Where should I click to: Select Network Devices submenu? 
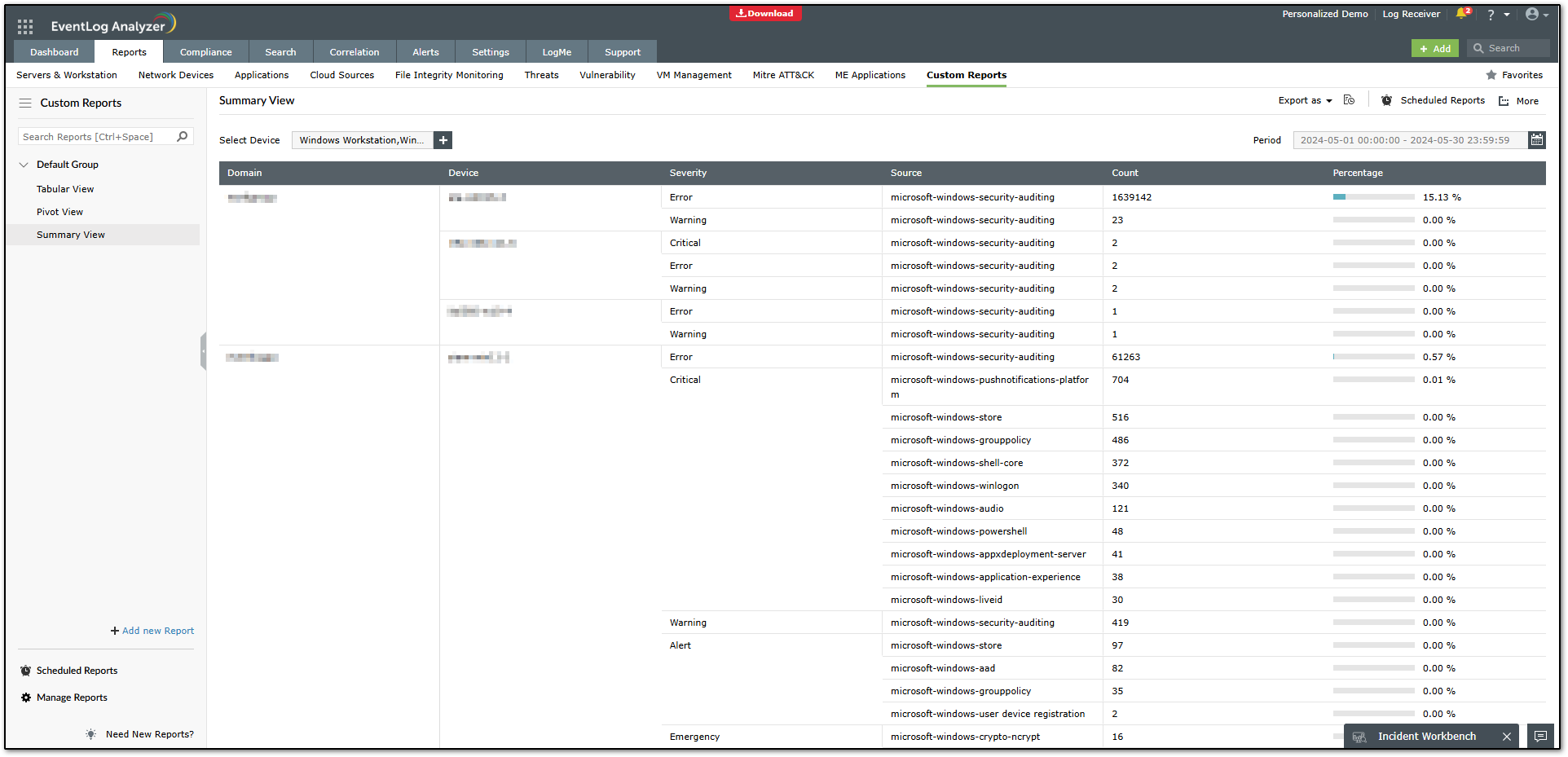click(176, 75)
